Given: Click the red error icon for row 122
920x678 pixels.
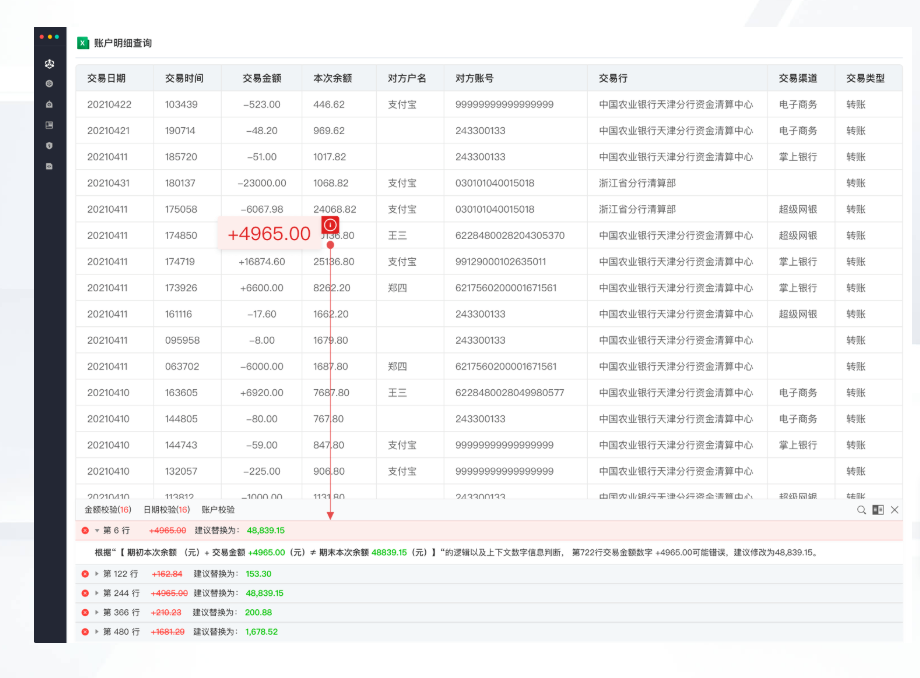Looking at the screenshot, I should click(x=85, y=574).
